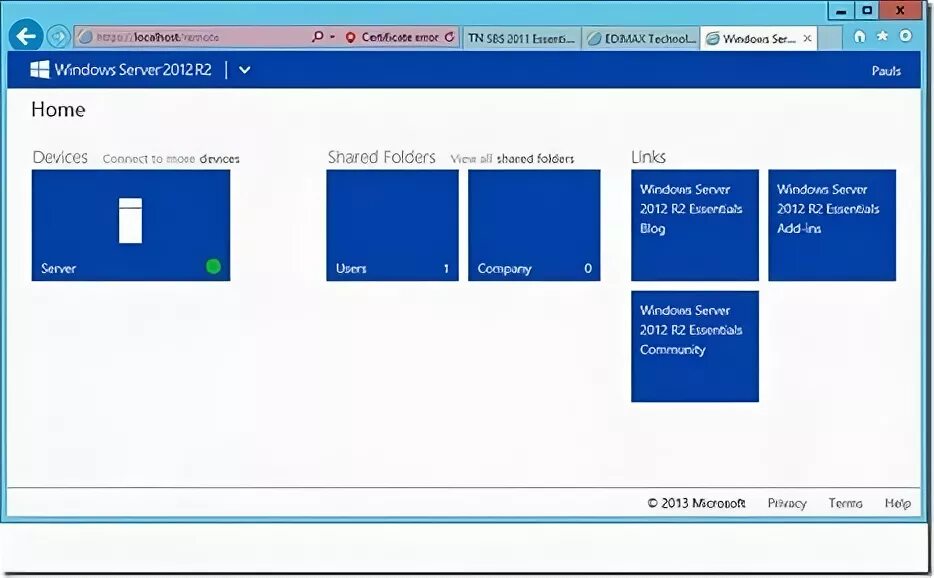Image resolution: width=934 pixels, height=578 pixels.
Task: Click the Devices section heading
Action: pos(60,157)
